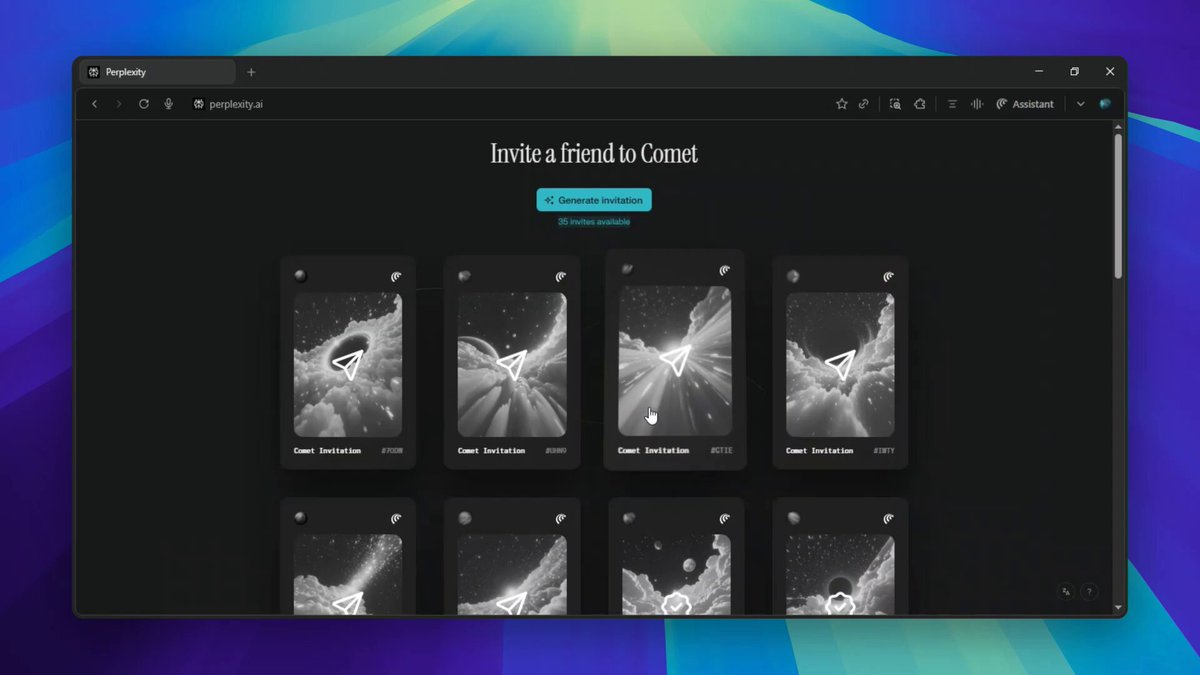The height and width of the screenshot is (675, 1200).
Task: Click the forward navigation arrow
Action: [119, 104]
